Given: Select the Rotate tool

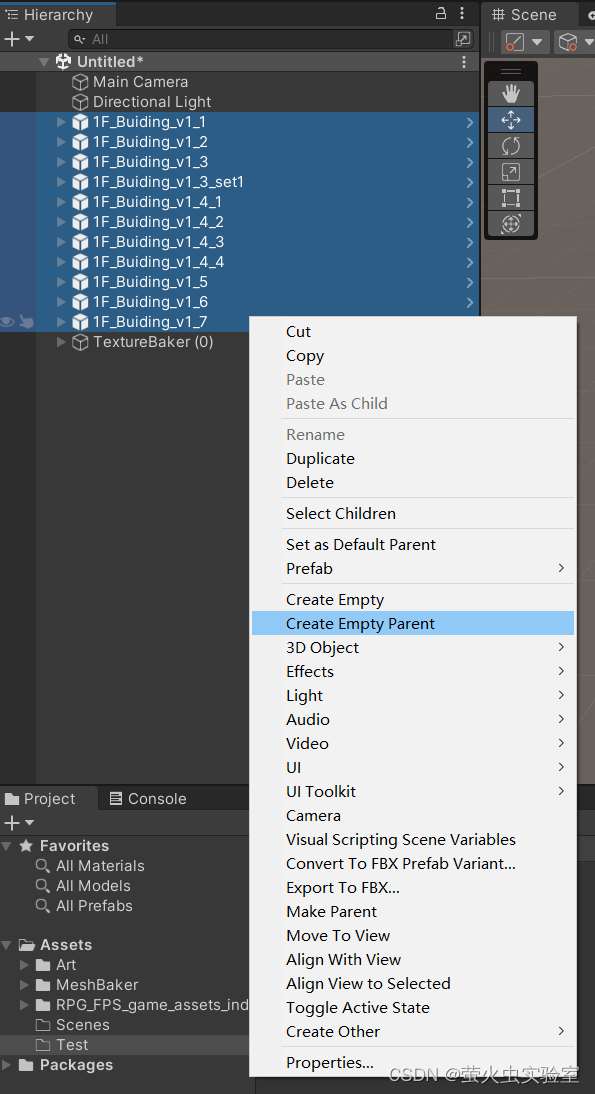Looking at the screenshot, I should [x=511, y=146].
